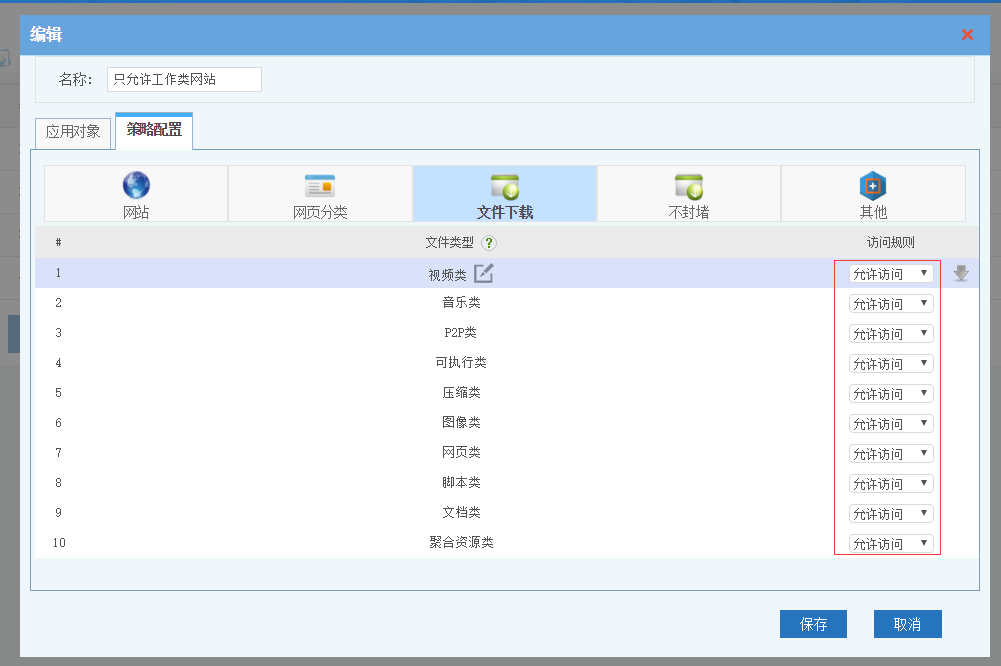The height and width of the screenshot is (666, 1001).
Task: Open the 聚合资源类 access rule dropdown
Action: (890, 543)
